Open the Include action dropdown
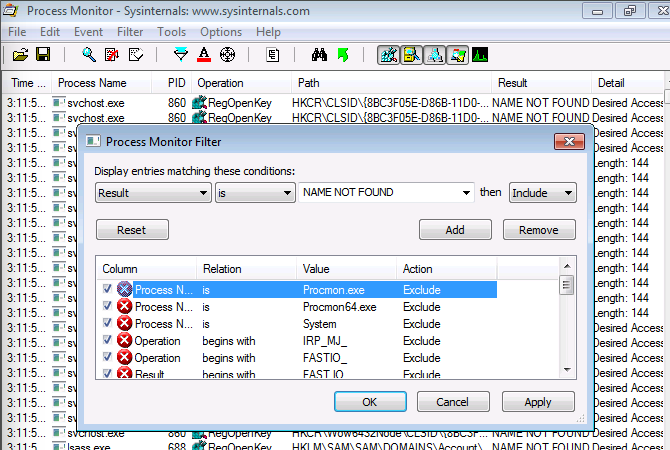 [543, 193]
